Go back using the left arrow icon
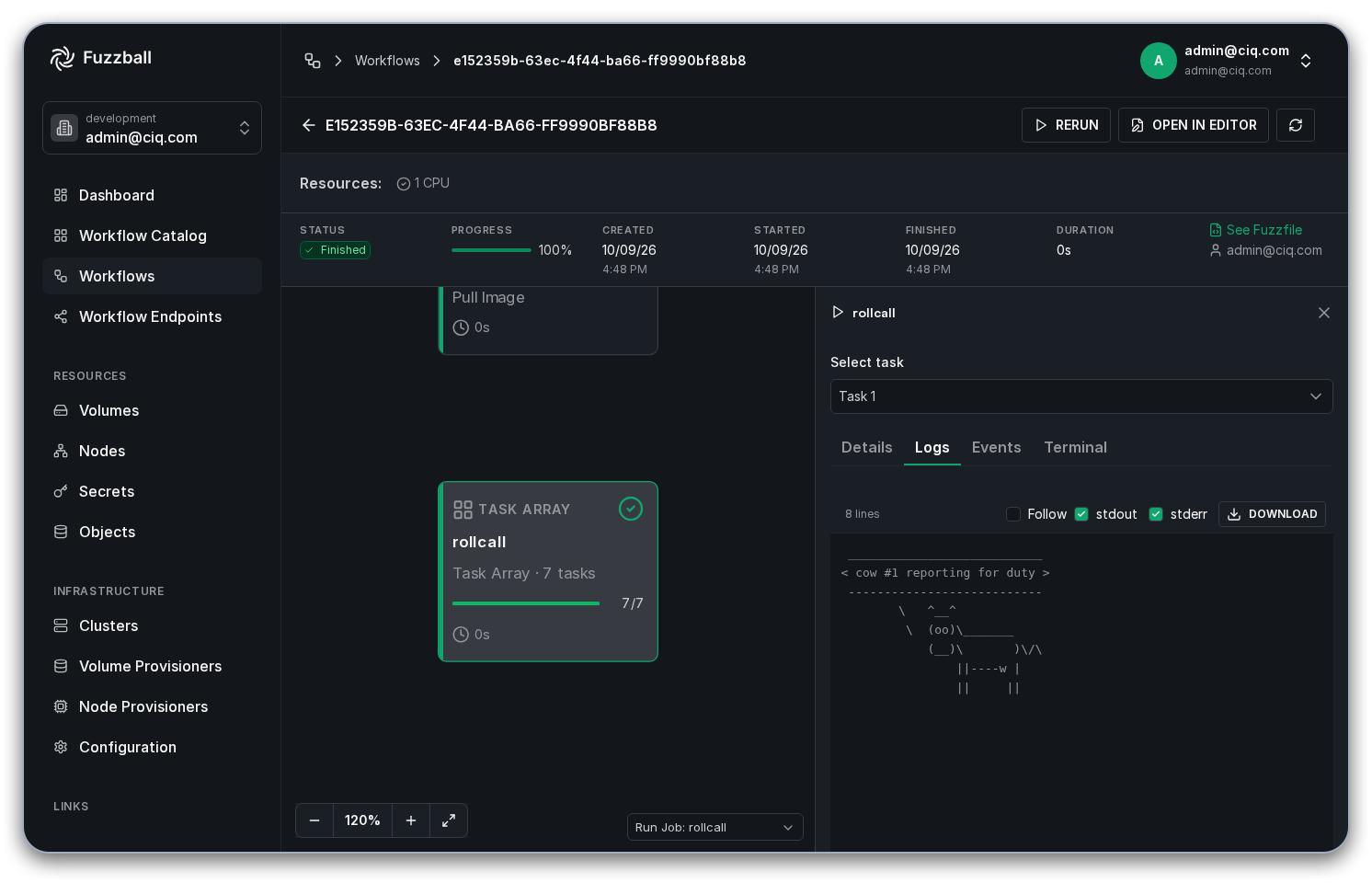 [309, 125]
